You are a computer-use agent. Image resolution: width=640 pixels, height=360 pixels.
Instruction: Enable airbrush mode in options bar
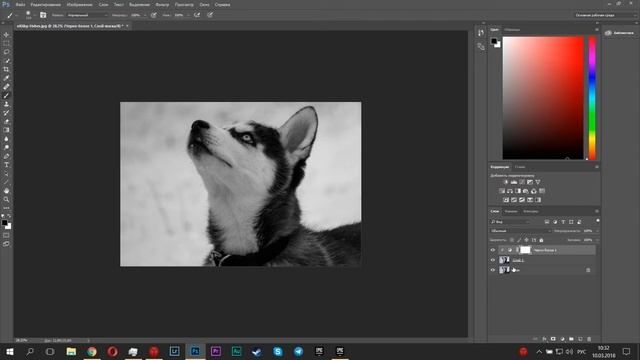[197, 15]
